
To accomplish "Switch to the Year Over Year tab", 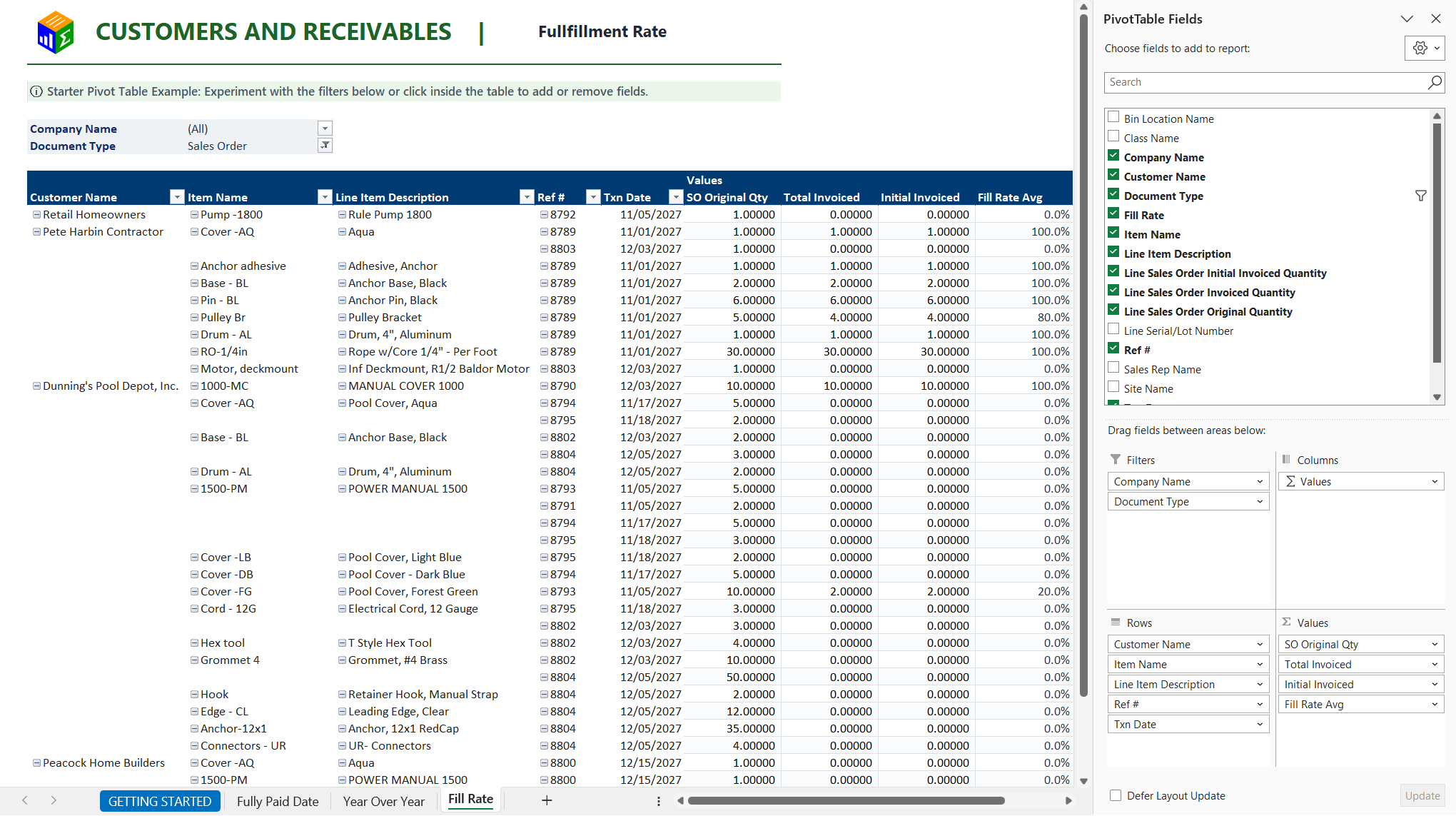I will coord(384,801).
